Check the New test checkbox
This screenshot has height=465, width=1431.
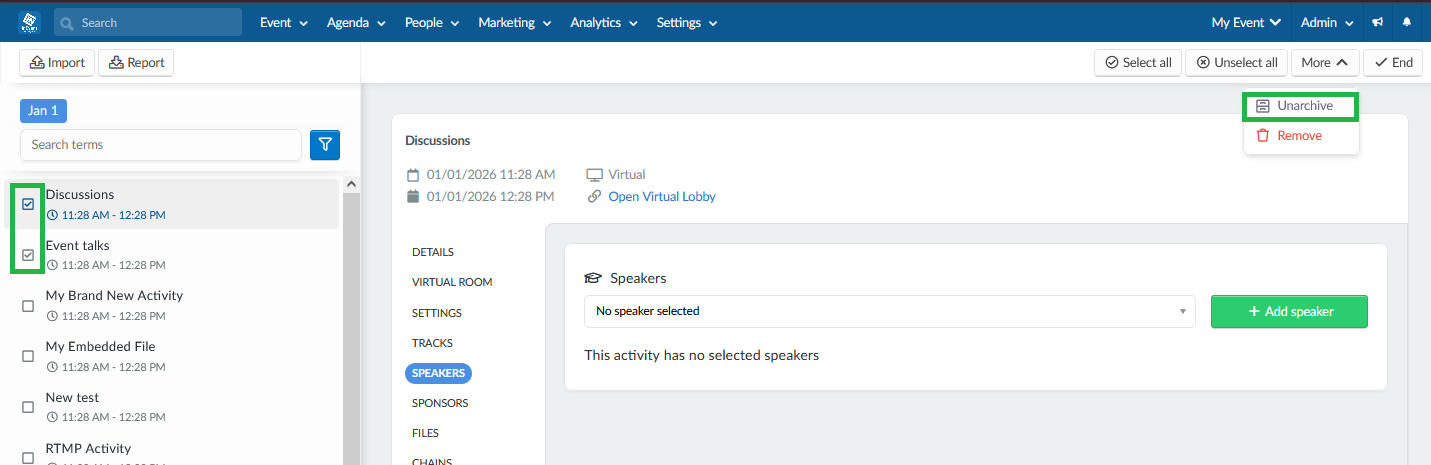click(28, 407)
